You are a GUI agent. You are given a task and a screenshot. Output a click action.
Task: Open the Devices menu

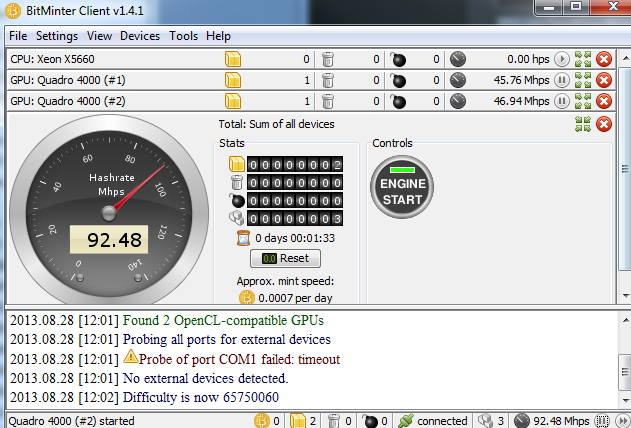tap(140, 36)
